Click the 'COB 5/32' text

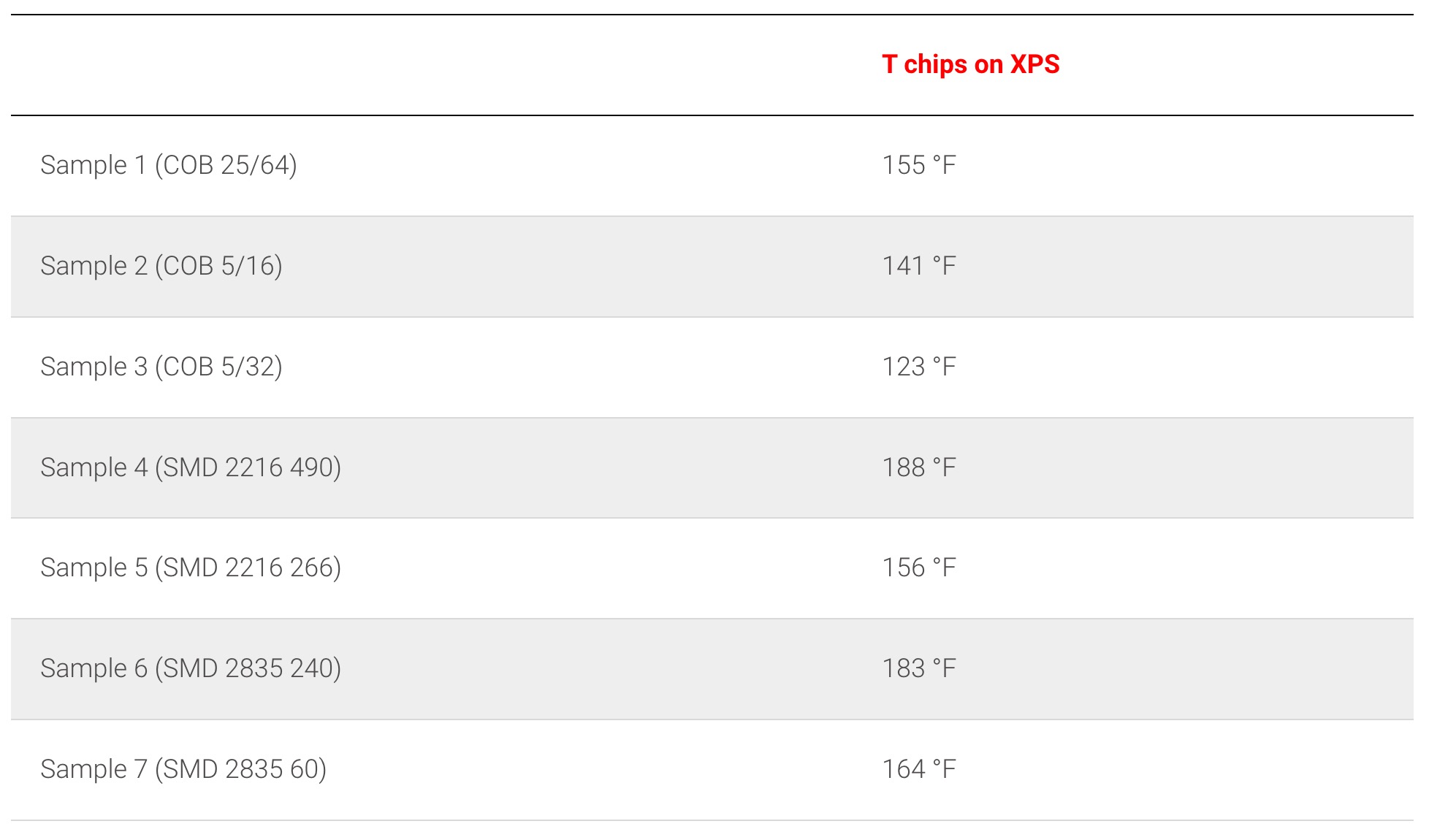click(x=218, y=367)
